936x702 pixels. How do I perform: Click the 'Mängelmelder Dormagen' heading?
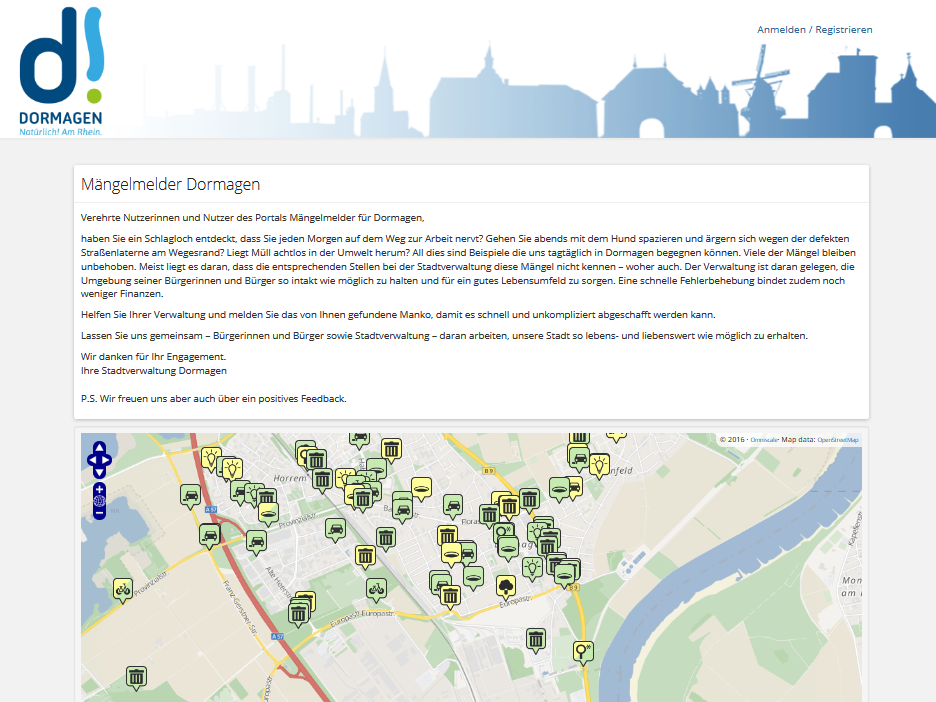(171, 184)
